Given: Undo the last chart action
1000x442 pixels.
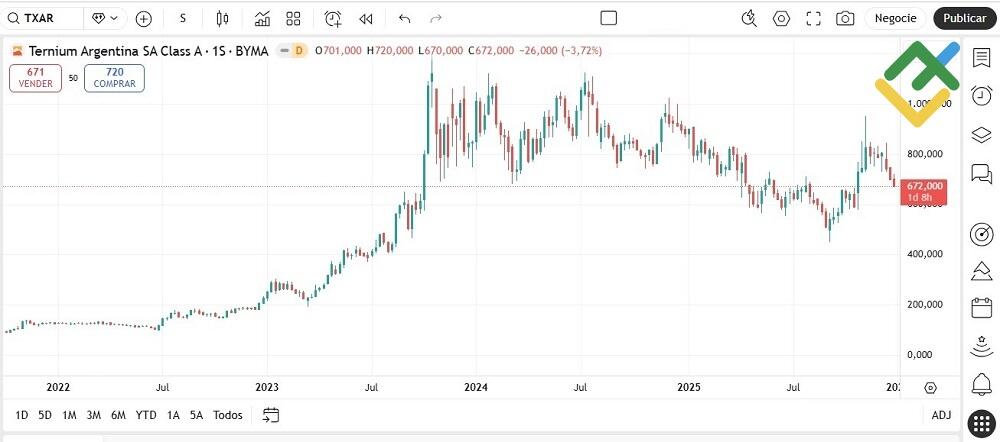Looking at the screenshot, I should point(404,18).
